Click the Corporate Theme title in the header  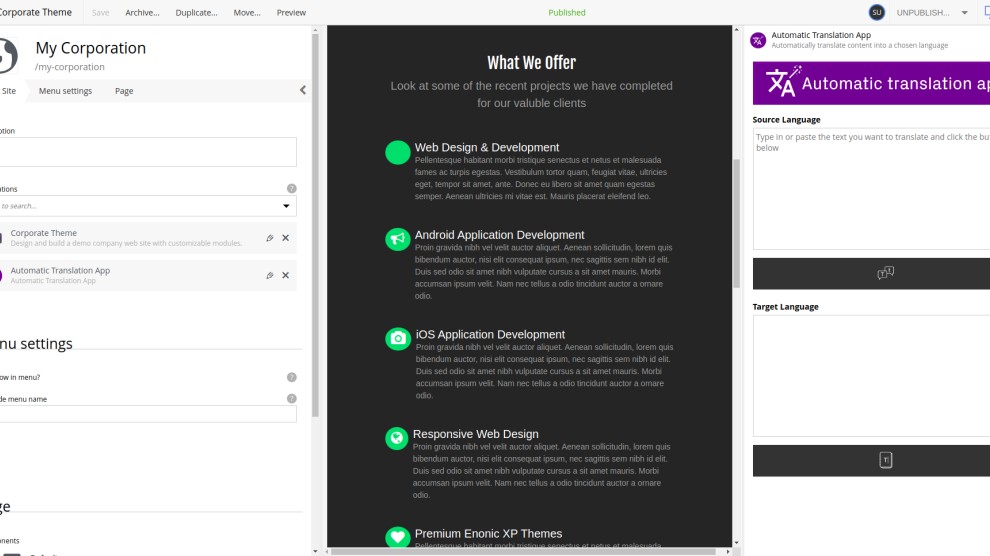[36, 12]
